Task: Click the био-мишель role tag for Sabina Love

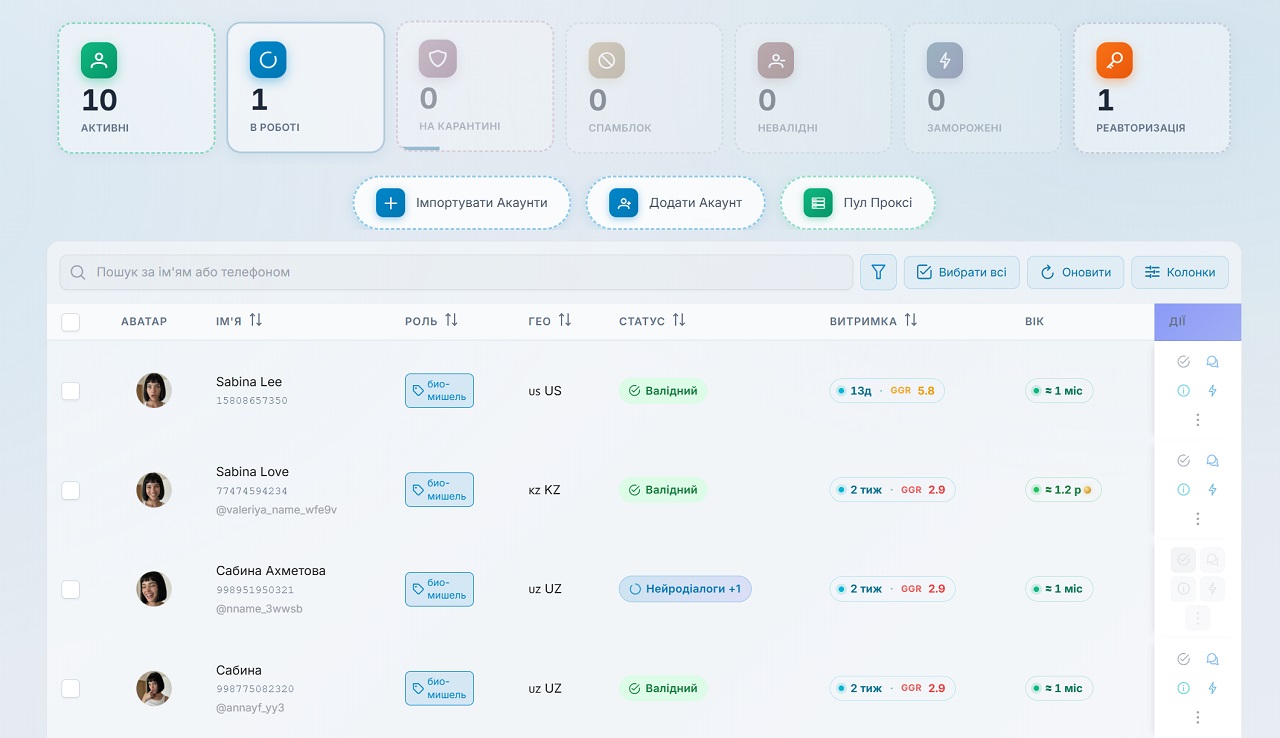Action: click(x=439, y=490)
